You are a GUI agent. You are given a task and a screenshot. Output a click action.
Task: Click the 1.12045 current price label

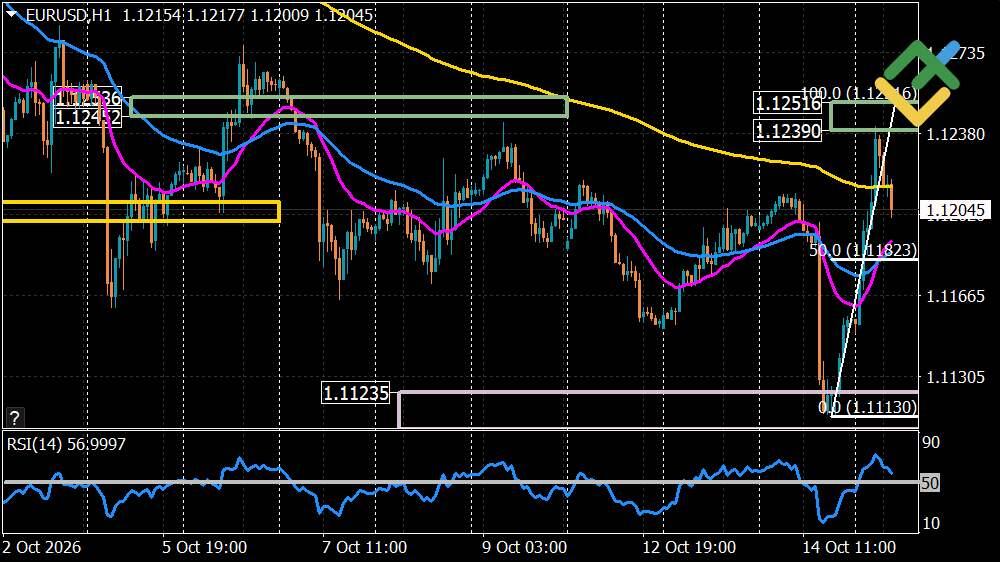955,211
